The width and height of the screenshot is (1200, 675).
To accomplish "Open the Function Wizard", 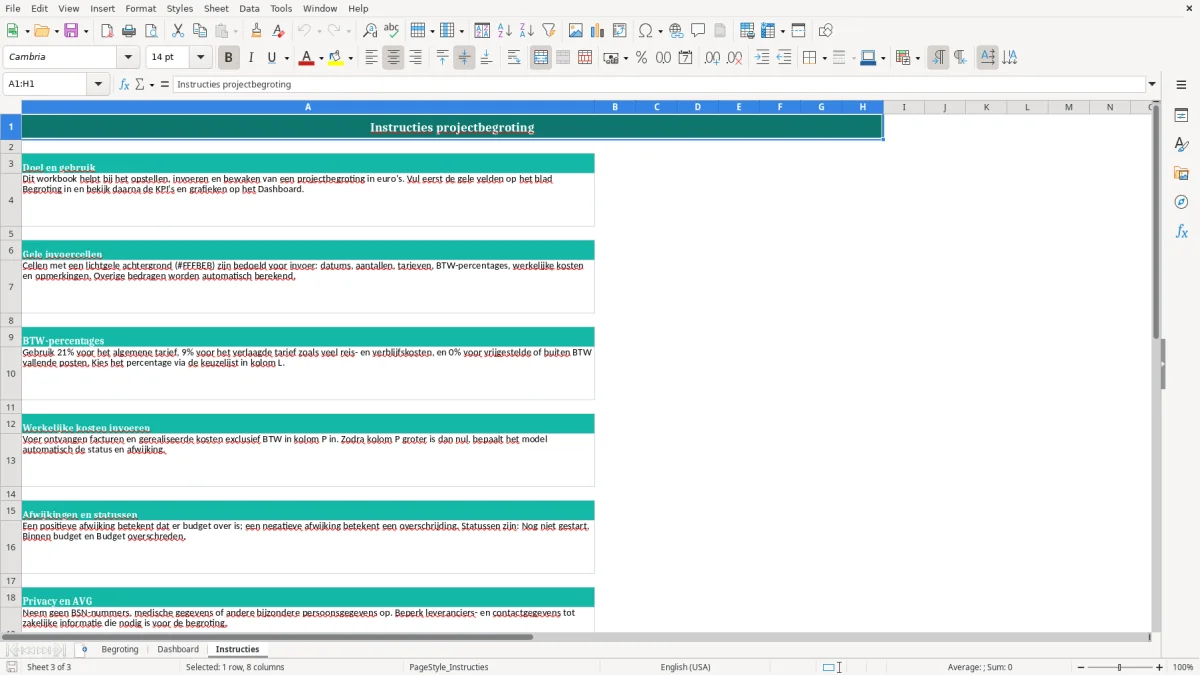I will [125, 85].
